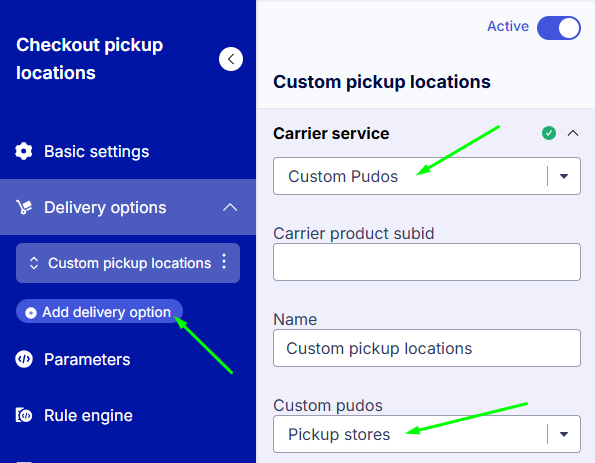Click the Delivery options cart icon
595x463 pixels.
click(x=24, y=207)
